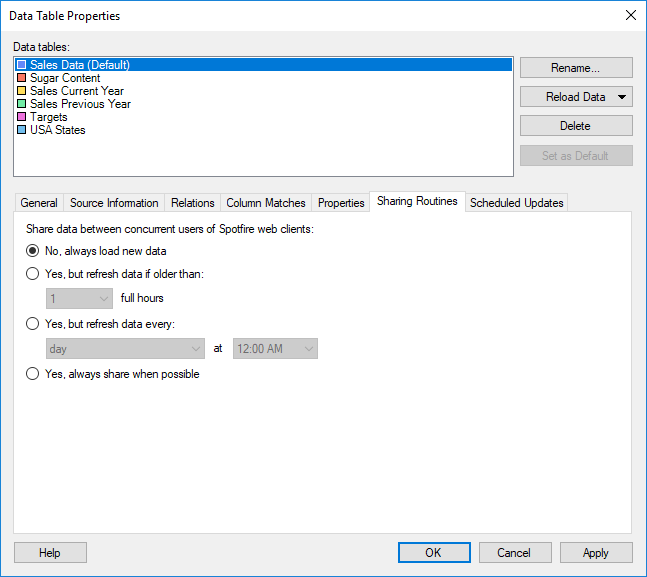The height and width of the screenshot is (577, 647).
Task: Click the Help button
Action: click(x=50, y=553)
